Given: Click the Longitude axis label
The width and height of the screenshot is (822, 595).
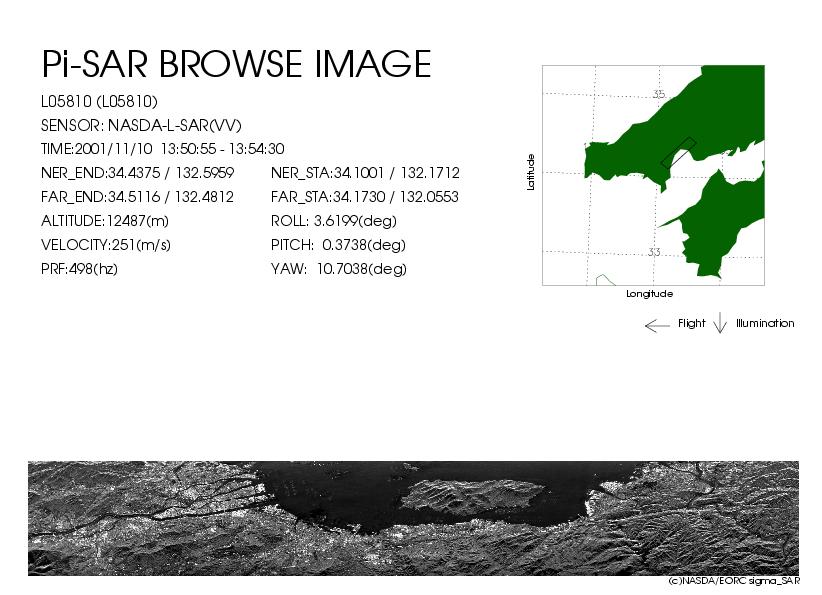Looking at the screenshot, I should click(650, 294).
